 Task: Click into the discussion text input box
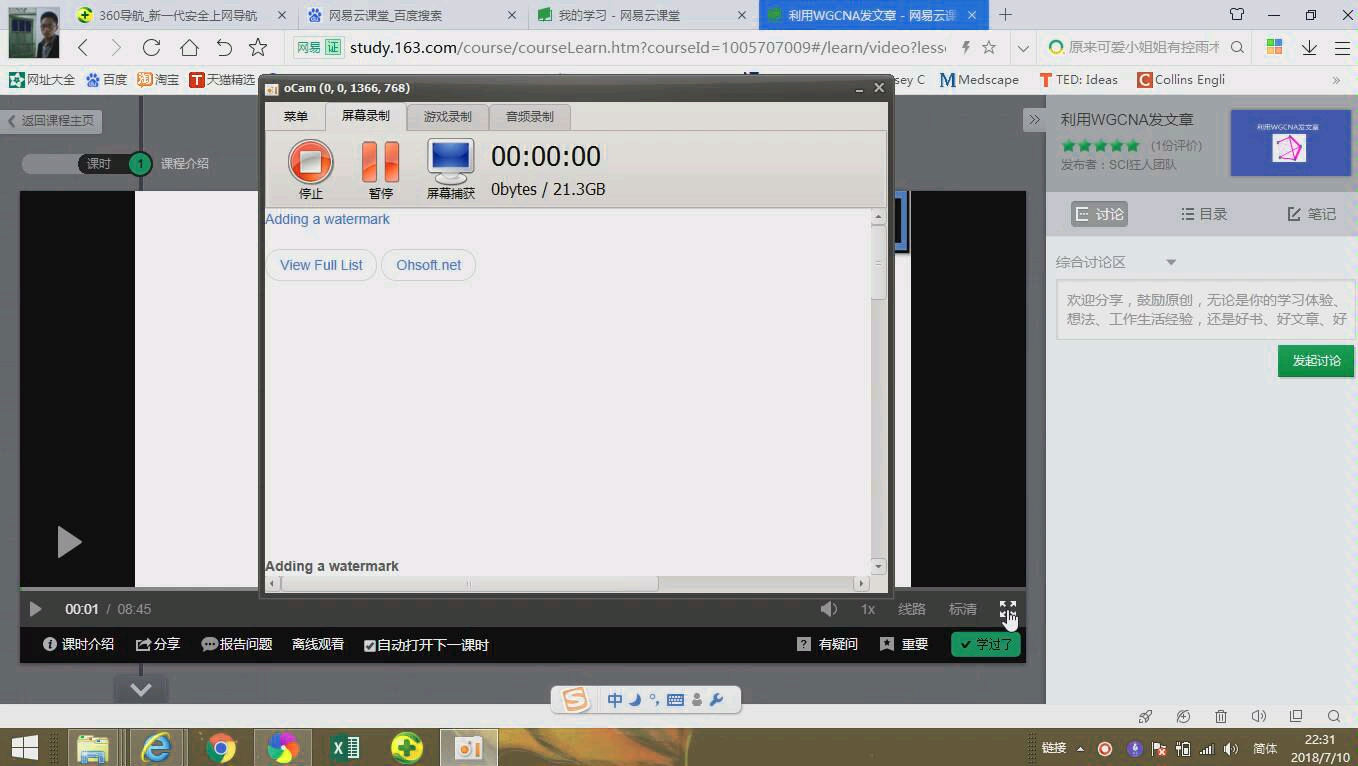click(1205, 309)
